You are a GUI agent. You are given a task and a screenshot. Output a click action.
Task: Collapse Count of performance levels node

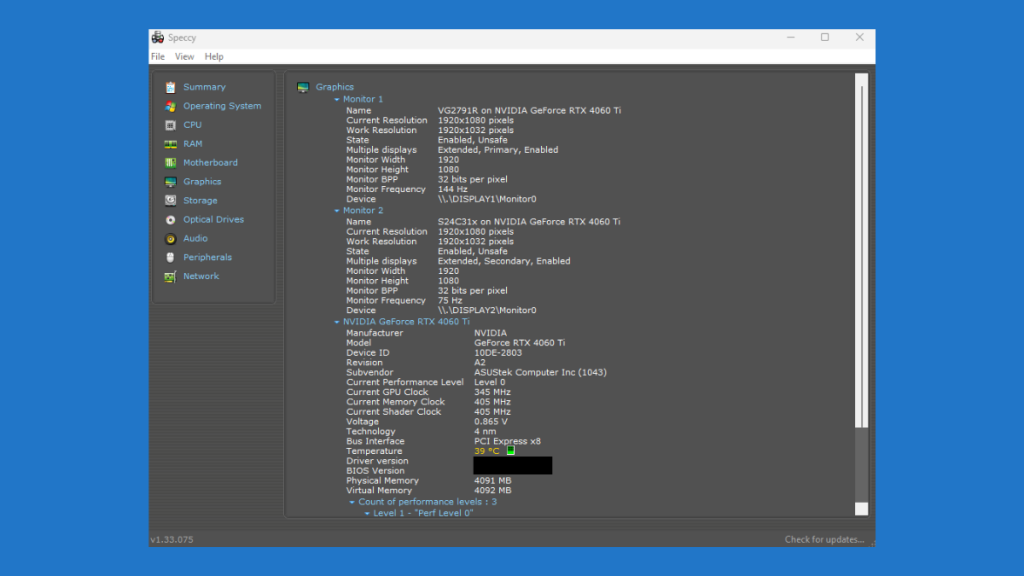pyautogui.click(x=352, y=502)
